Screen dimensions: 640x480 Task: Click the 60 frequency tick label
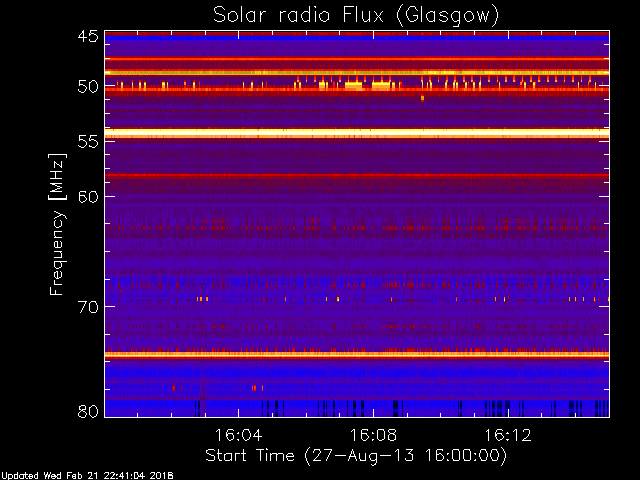(x=88, y=196)
